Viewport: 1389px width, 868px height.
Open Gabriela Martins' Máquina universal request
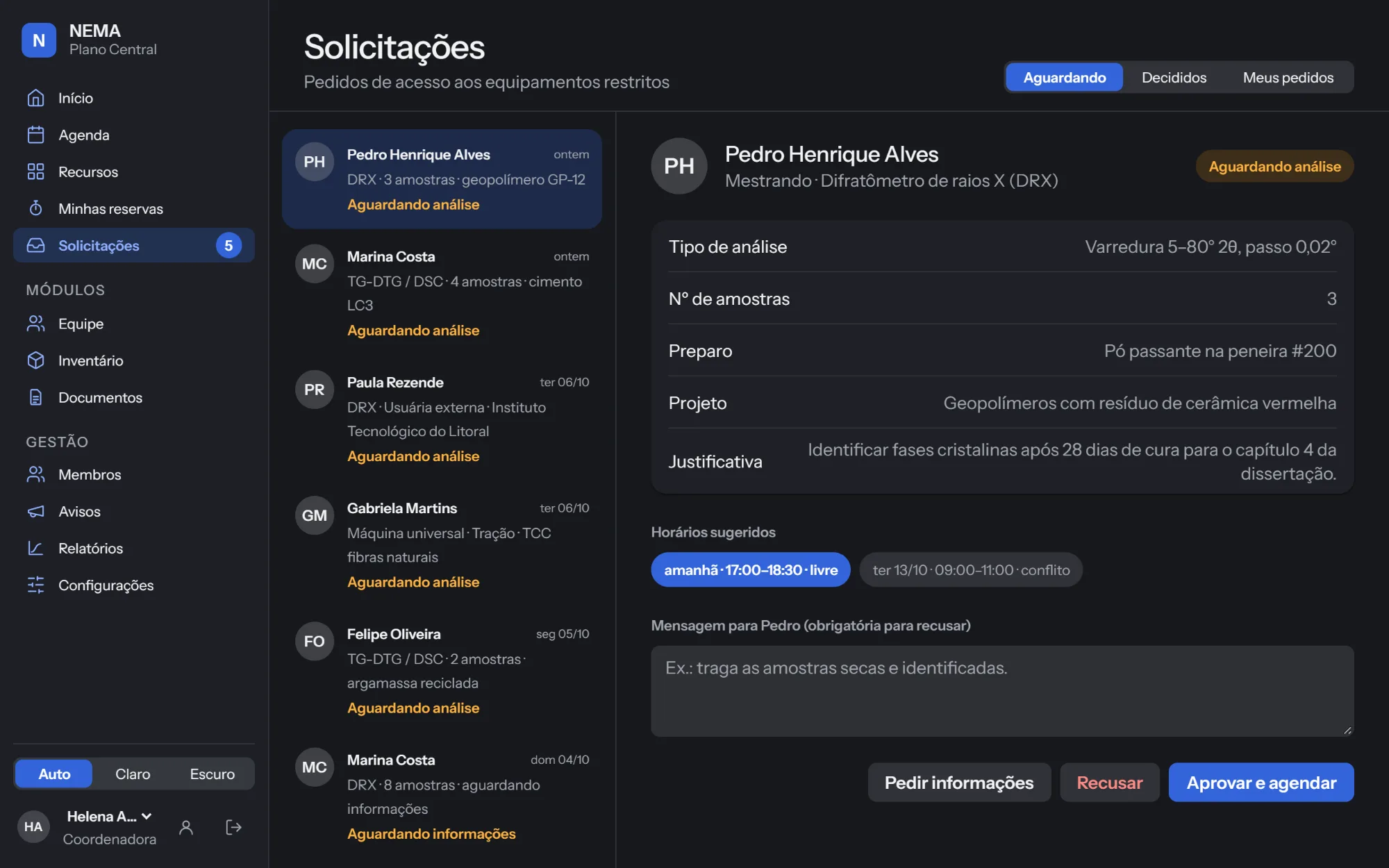click(442, 545)
